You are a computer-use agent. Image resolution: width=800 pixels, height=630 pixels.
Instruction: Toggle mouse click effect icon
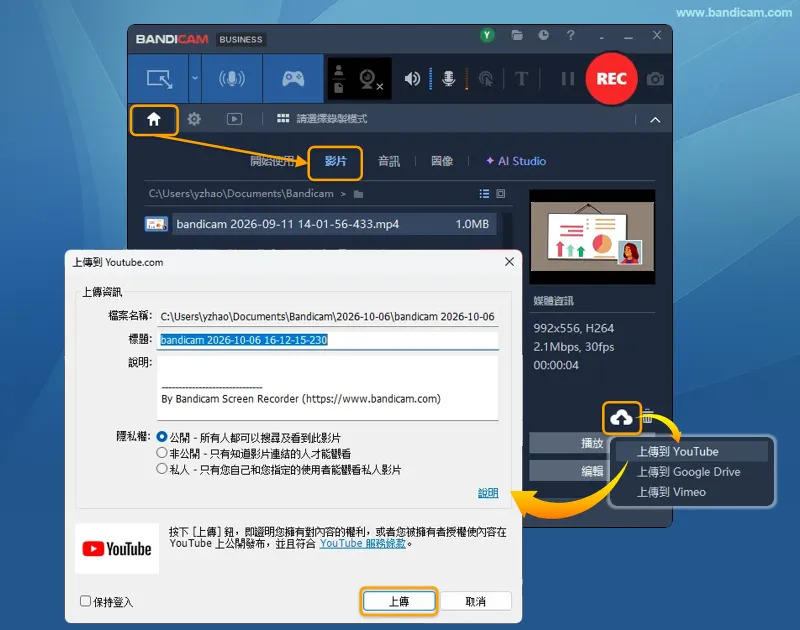pos(486,79)
